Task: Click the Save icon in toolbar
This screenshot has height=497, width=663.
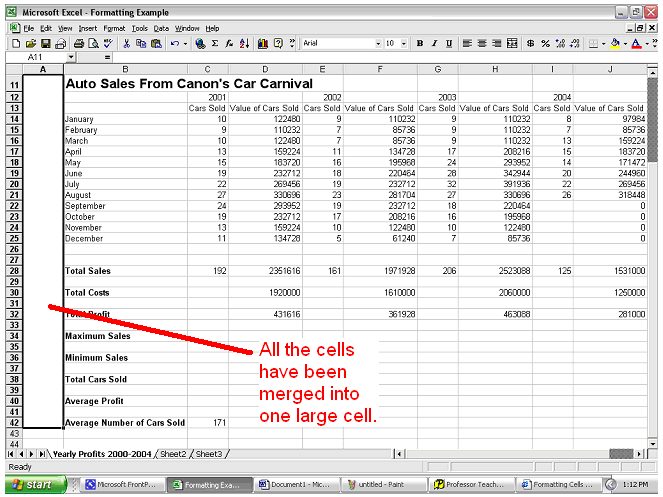Action: click(x=46, y=44)
